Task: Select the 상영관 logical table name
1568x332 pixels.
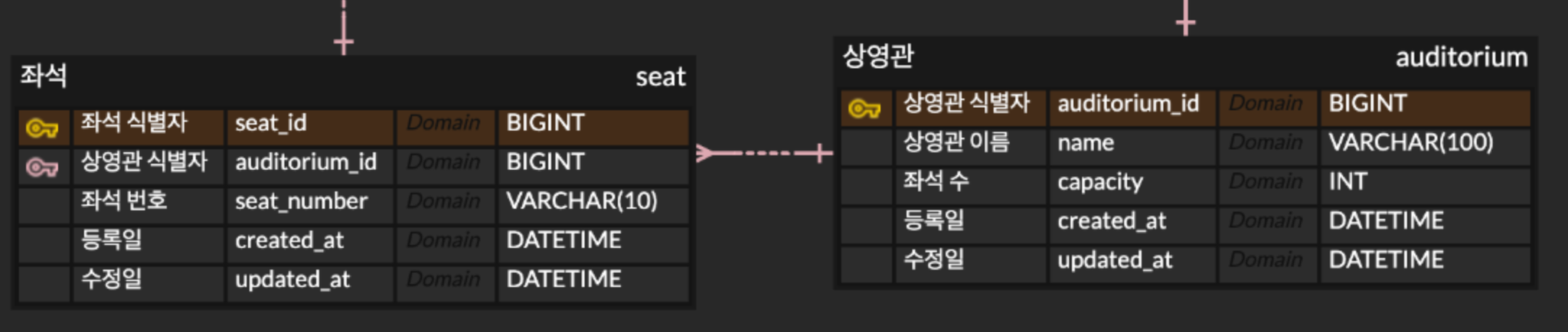Action: tap(878, 57)
